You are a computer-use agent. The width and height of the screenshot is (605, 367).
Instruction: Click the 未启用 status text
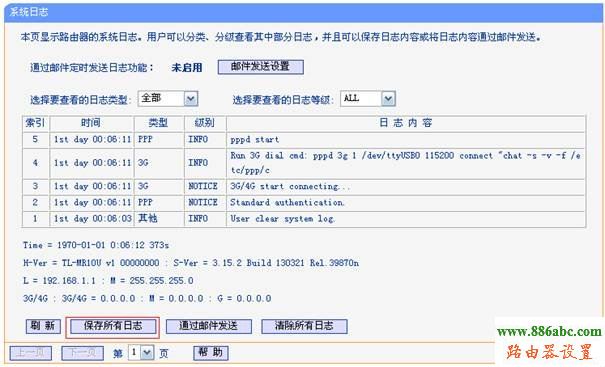coord(187,68)
